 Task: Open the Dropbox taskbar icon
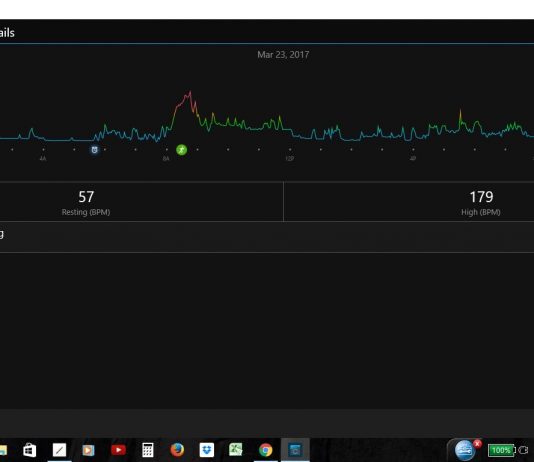(207, 450)
